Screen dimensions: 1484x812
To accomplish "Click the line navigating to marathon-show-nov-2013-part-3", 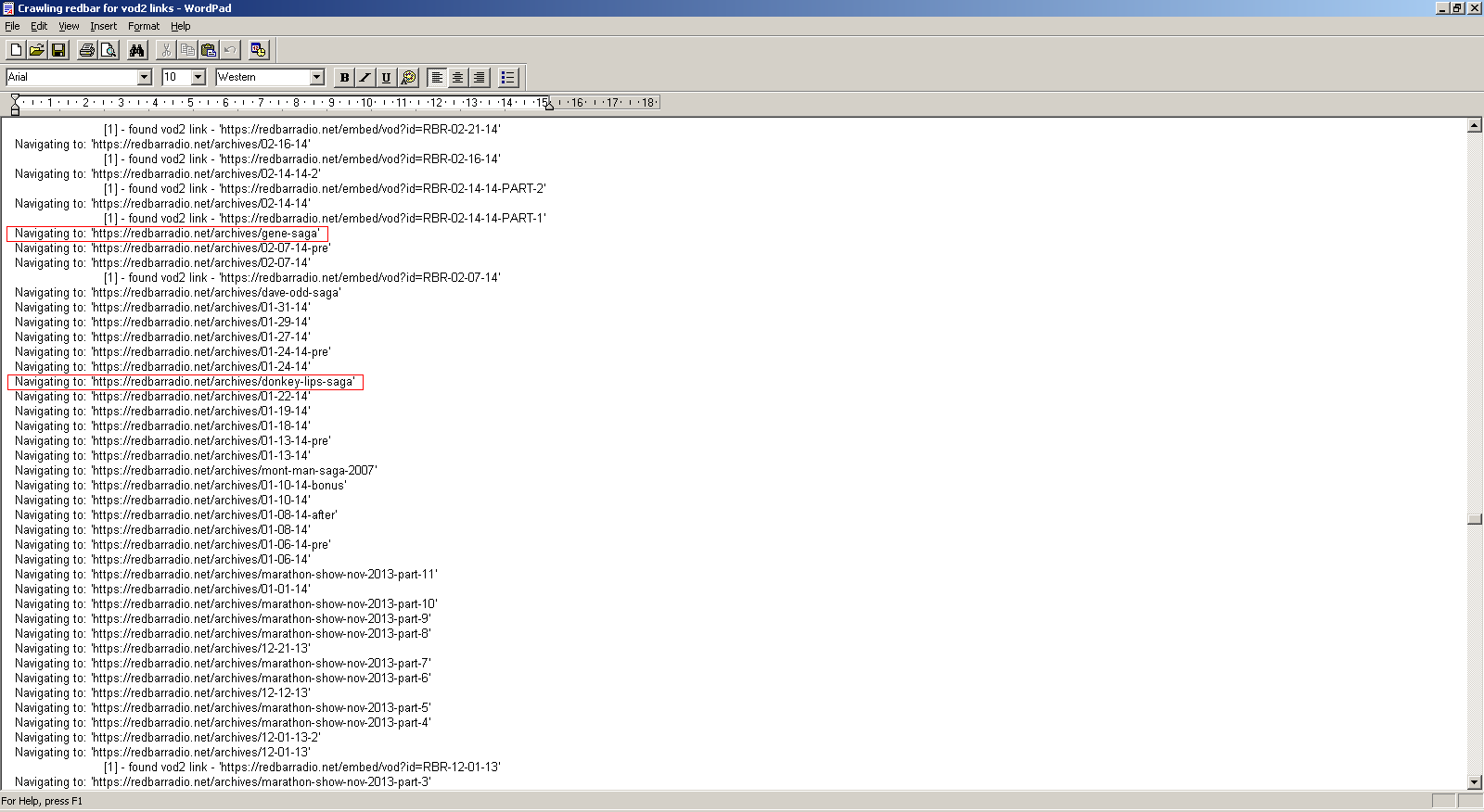I will (223, 782).
